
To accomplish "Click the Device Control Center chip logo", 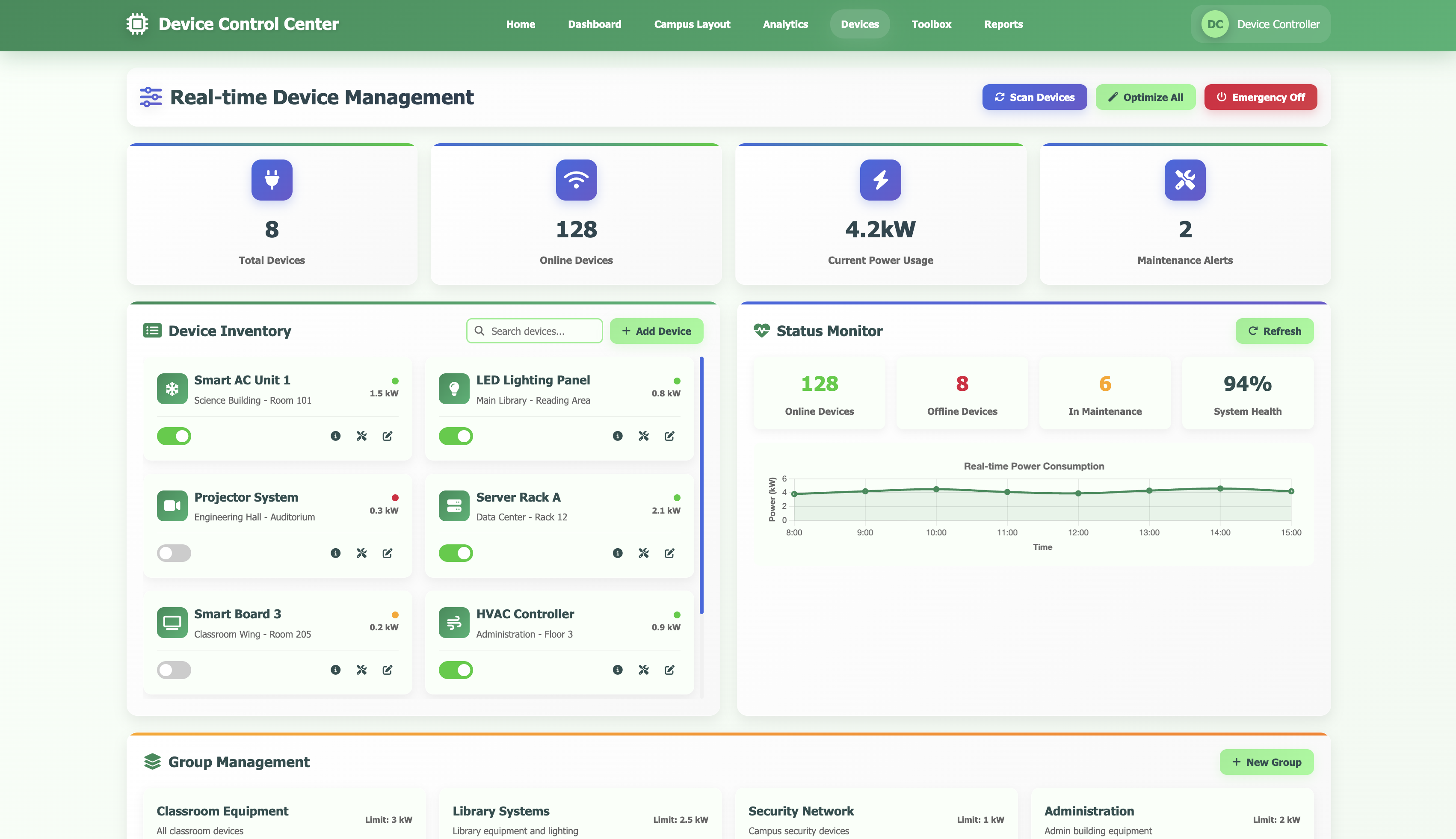I will (x=137, y=24).
